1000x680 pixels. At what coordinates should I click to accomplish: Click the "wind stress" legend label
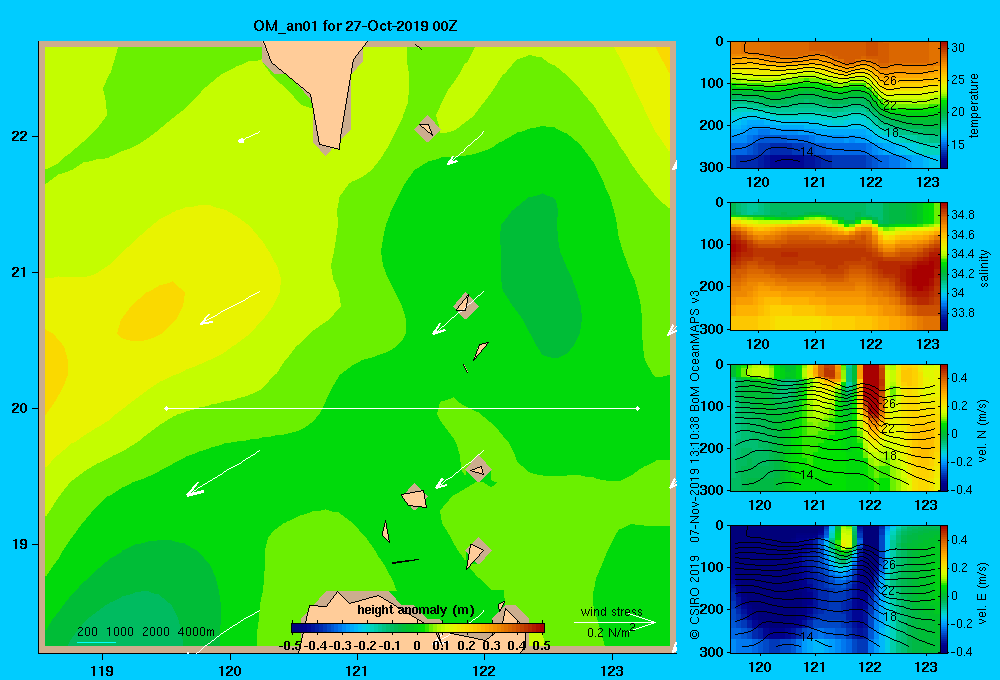point(611,611)
